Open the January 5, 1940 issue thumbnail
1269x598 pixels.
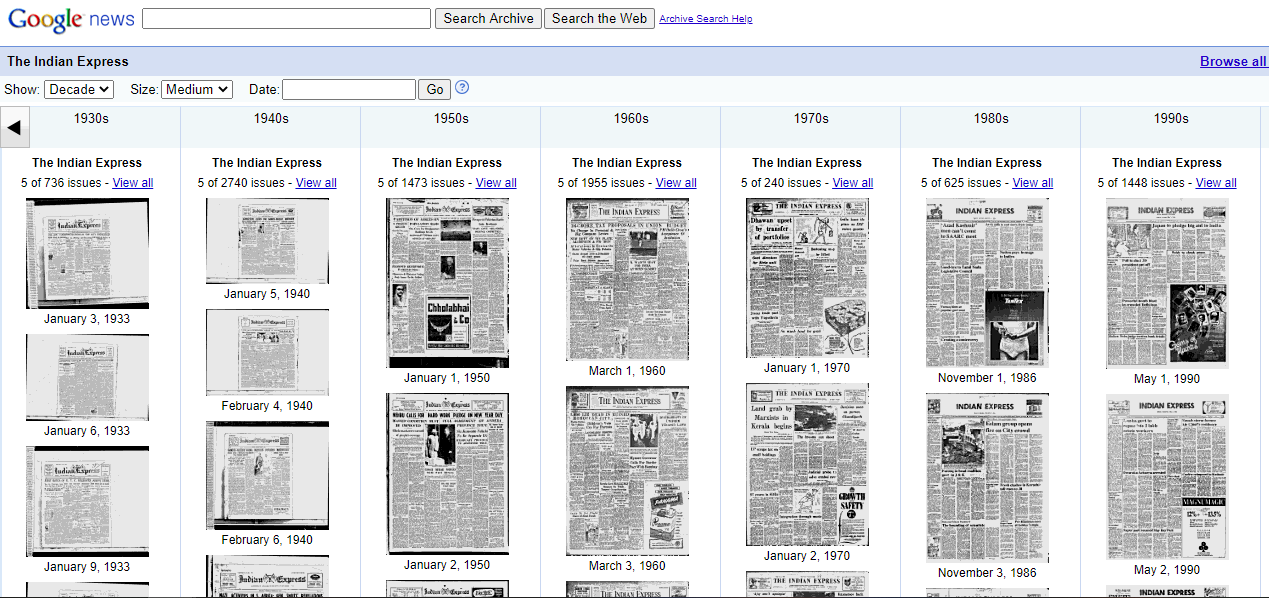[x=267, y=241]
